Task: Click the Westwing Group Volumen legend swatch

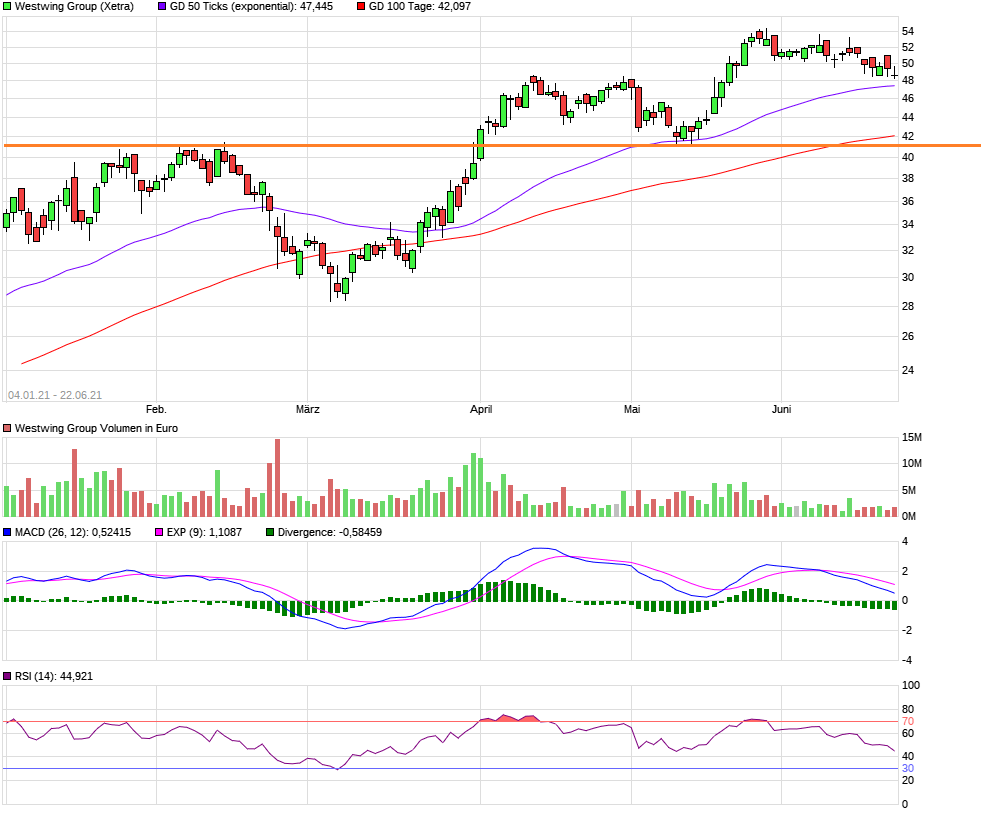Action: point(7,428)
